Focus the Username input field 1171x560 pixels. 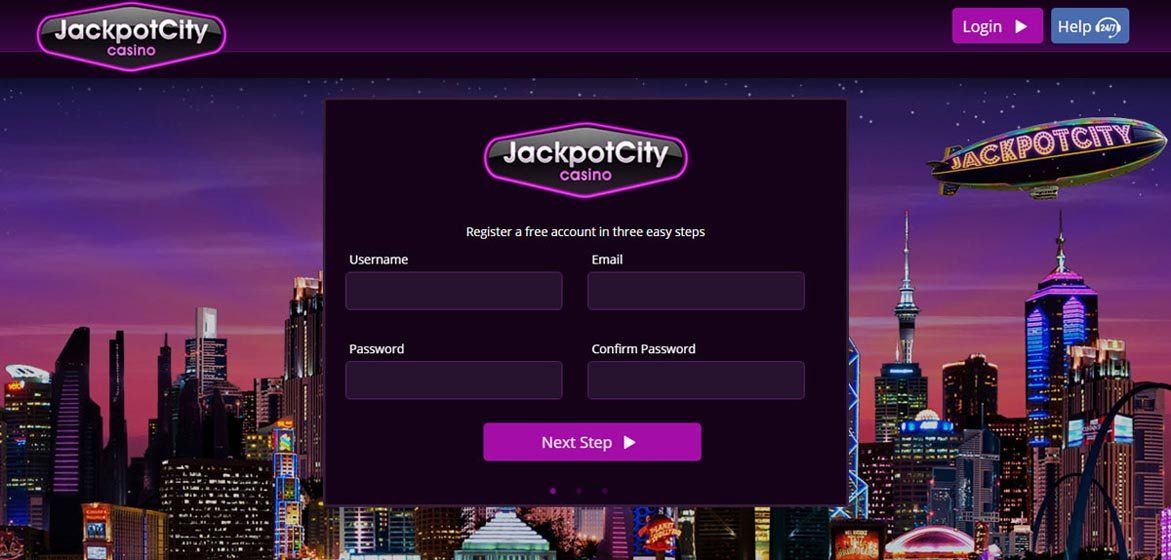pos(453,291)
